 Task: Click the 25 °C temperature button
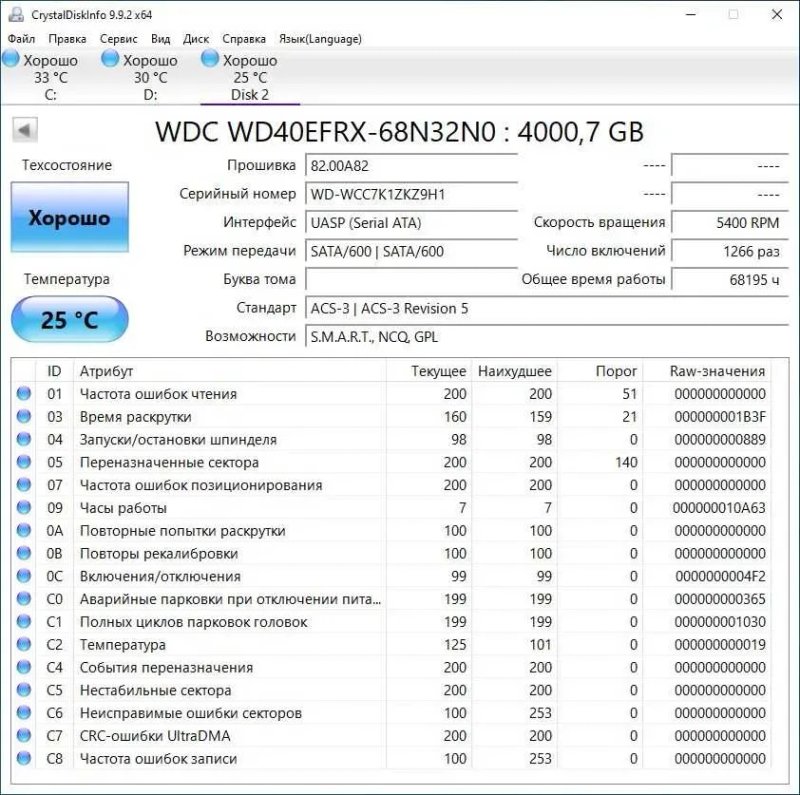coord(69,319)
